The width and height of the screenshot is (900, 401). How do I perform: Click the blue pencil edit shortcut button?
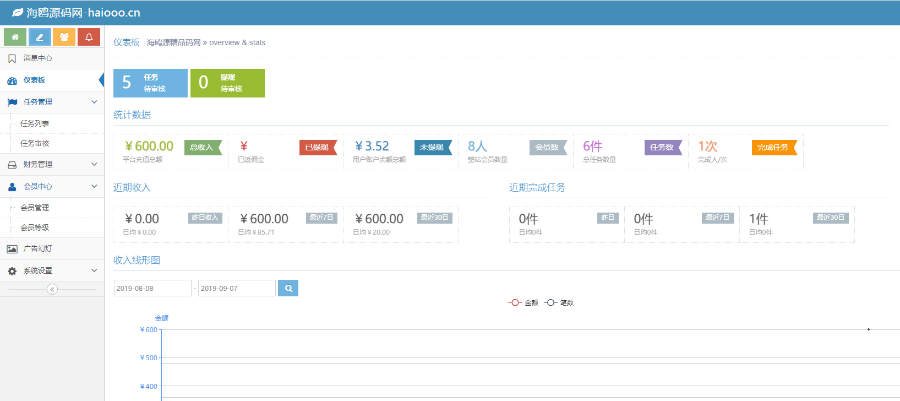pos(40,37)
